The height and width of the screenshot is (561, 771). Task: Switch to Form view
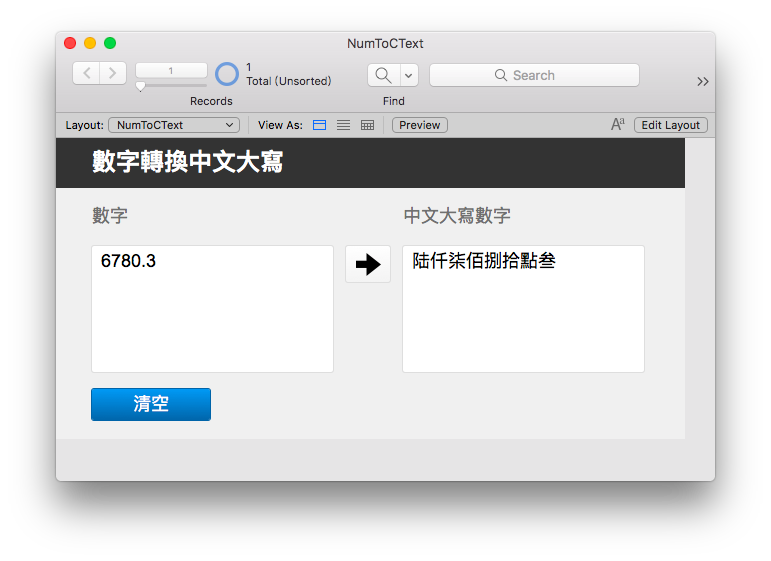pos(320,125)
